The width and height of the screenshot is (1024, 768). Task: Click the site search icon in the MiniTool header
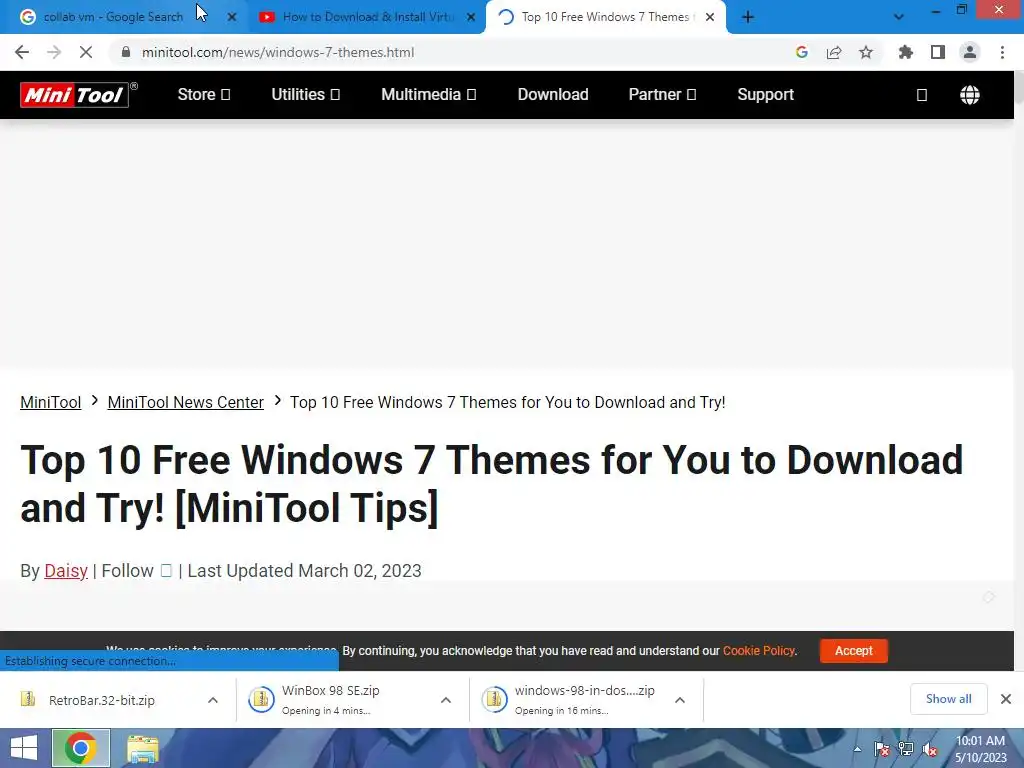922,95
